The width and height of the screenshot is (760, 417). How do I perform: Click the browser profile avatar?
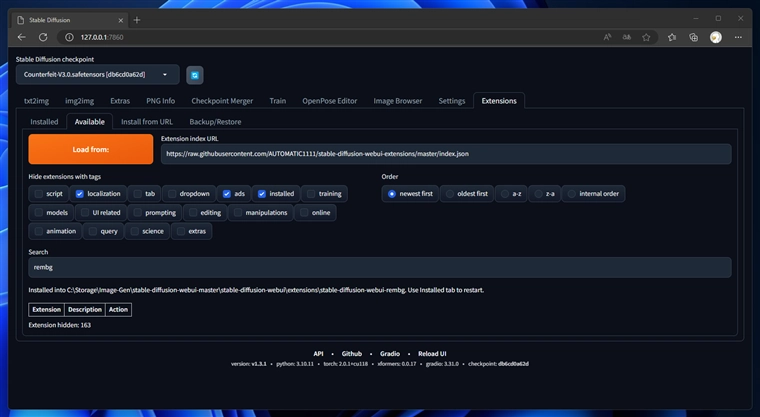pos(715,37)
